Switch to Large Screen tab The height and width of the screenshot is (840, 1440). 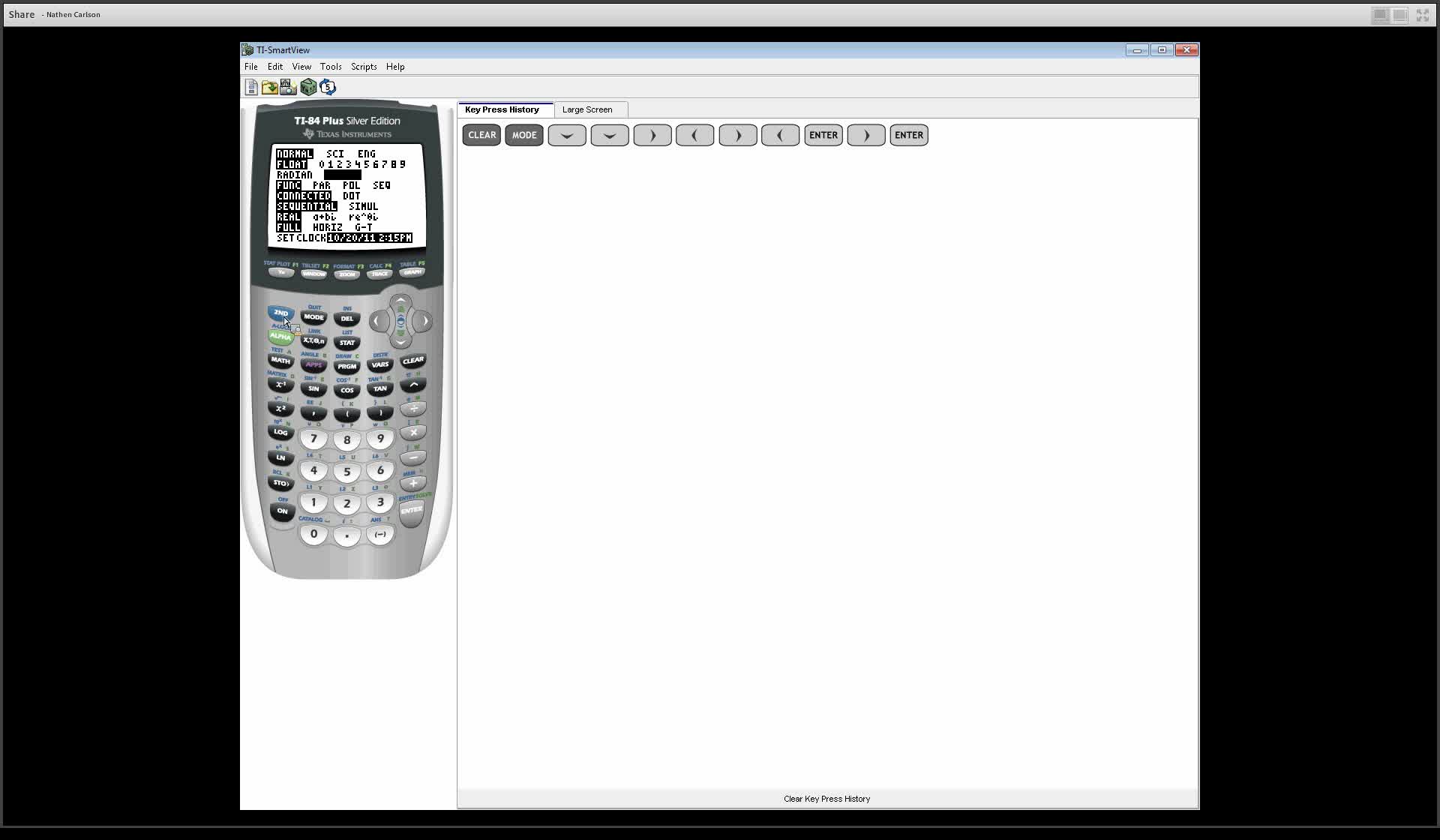coord(587,109)
